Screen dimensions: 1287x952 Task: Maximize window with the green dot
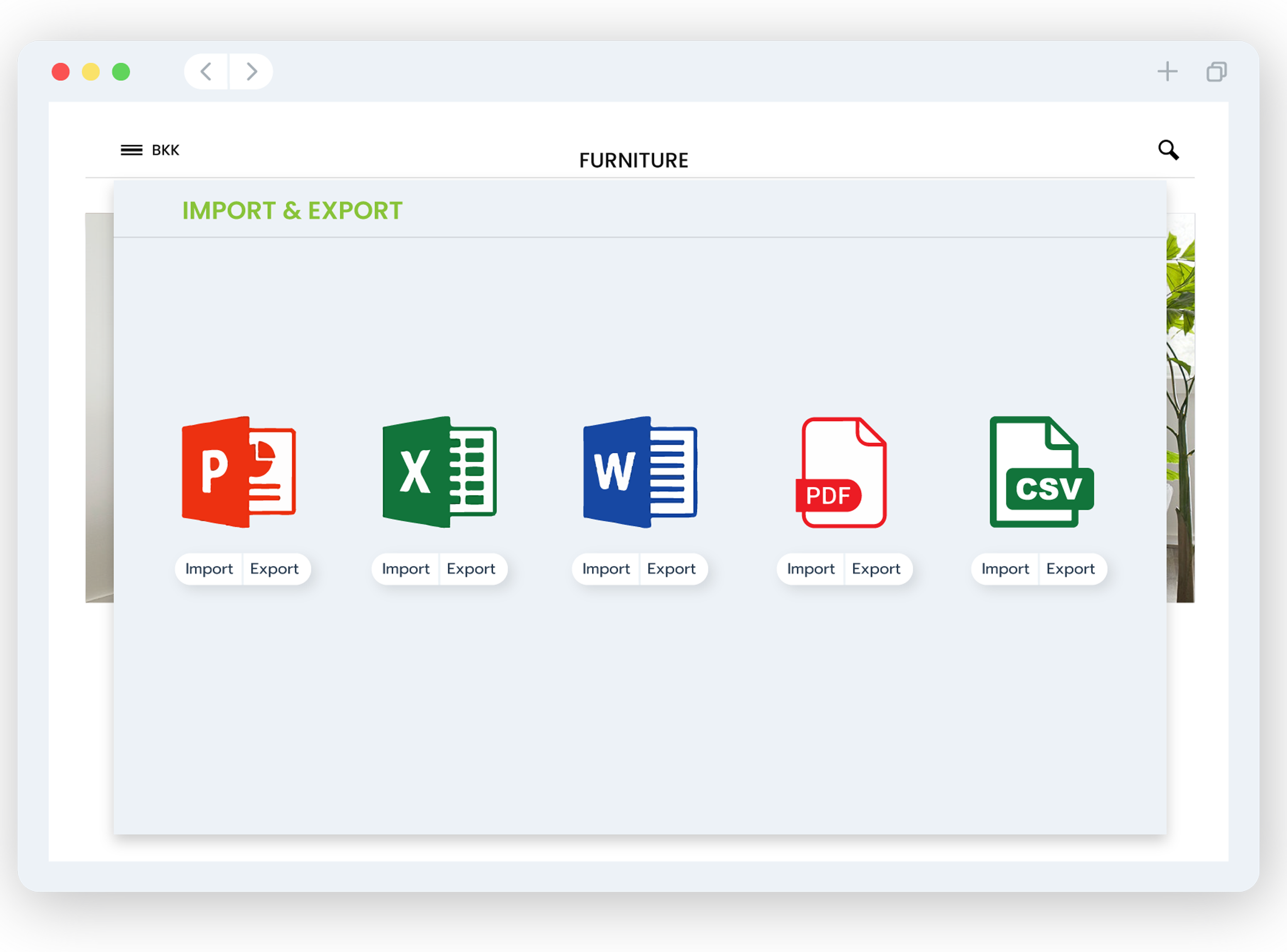[121, 72]
